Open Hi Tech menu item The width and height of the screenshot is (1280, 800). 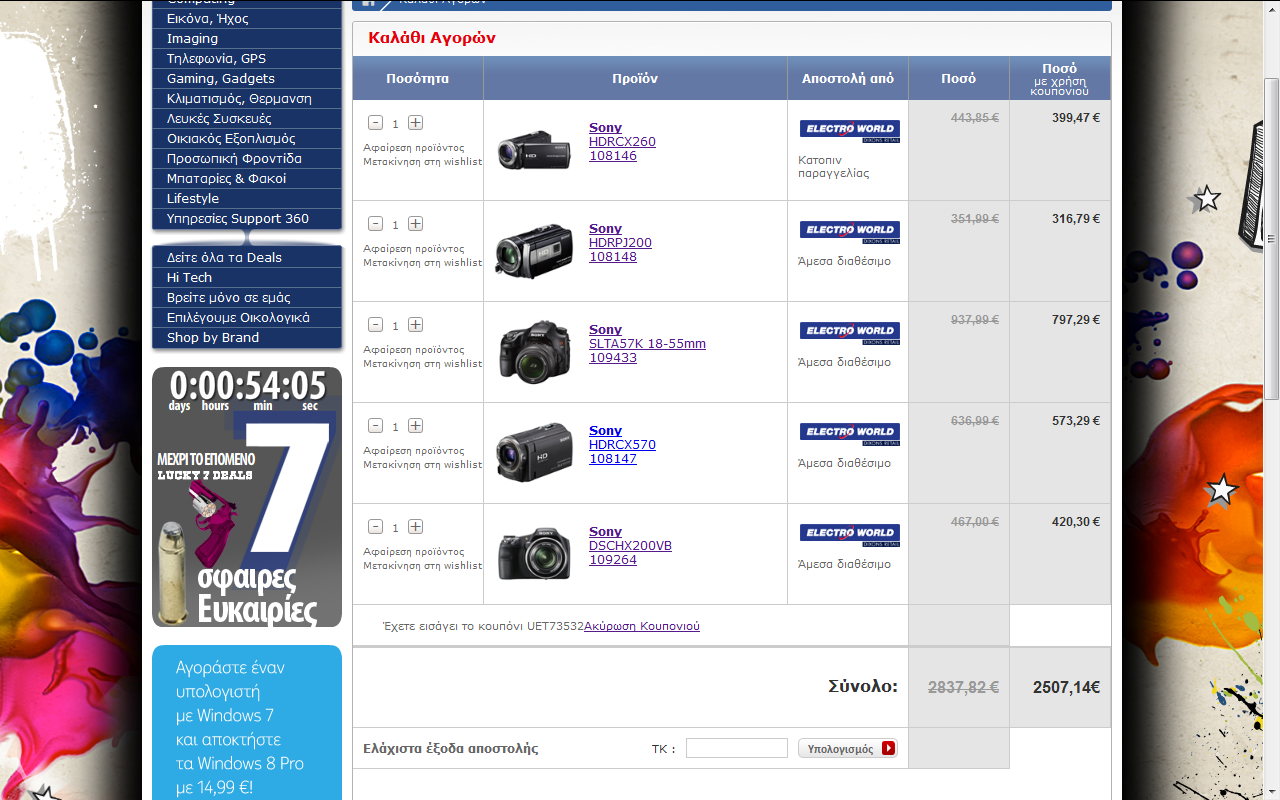coord(247,277)
